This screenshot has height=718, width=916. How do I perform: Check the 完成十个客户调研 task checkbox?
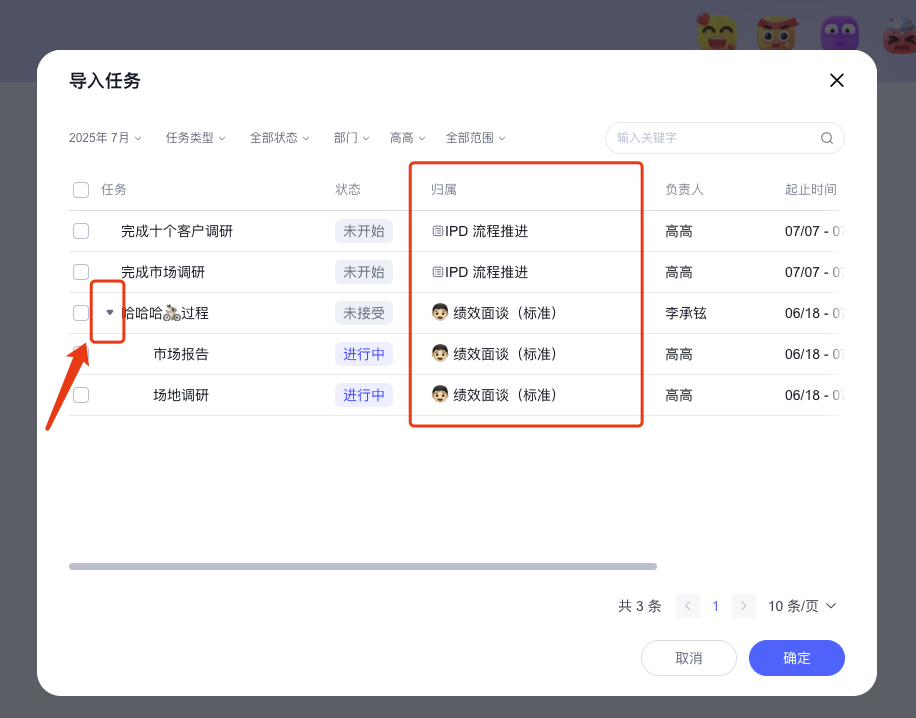click(80, 230)
